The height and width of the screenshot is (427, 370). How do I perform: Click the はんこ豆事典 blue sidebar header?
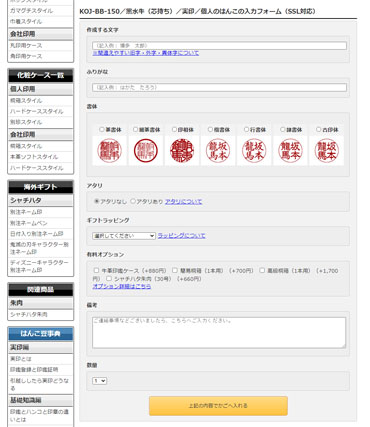40,334
